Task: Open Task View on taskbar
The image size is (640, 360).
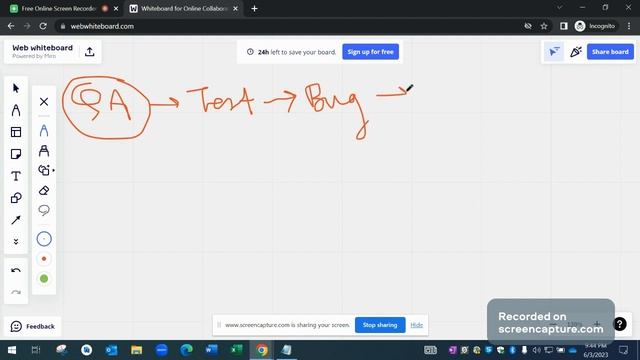Action: 36,350
